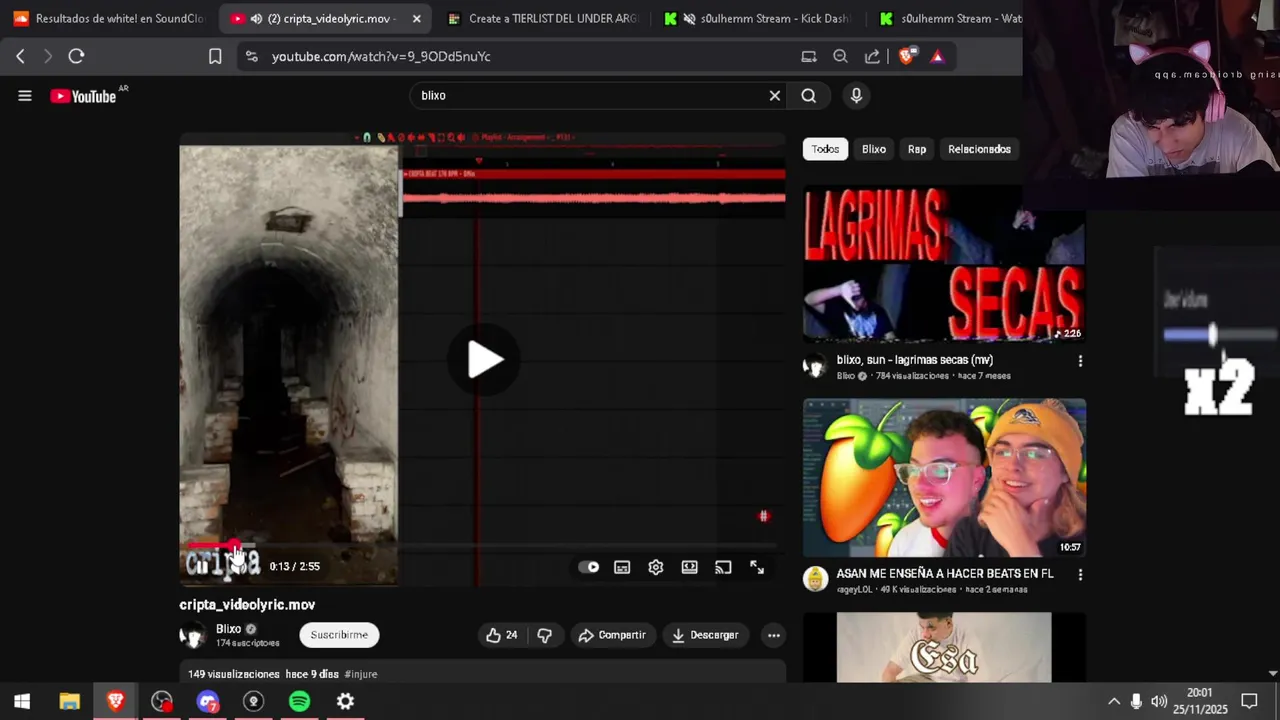1280x720 pixels.
Task: Show hidden system tray icons
Action: [1113, 702]
